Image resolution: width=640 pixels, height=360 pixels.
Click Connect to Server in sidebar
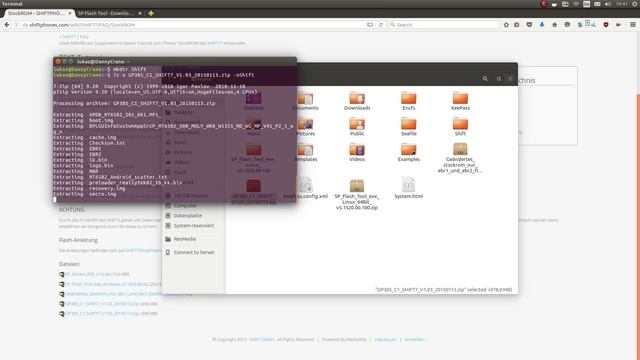click(194, 252)
